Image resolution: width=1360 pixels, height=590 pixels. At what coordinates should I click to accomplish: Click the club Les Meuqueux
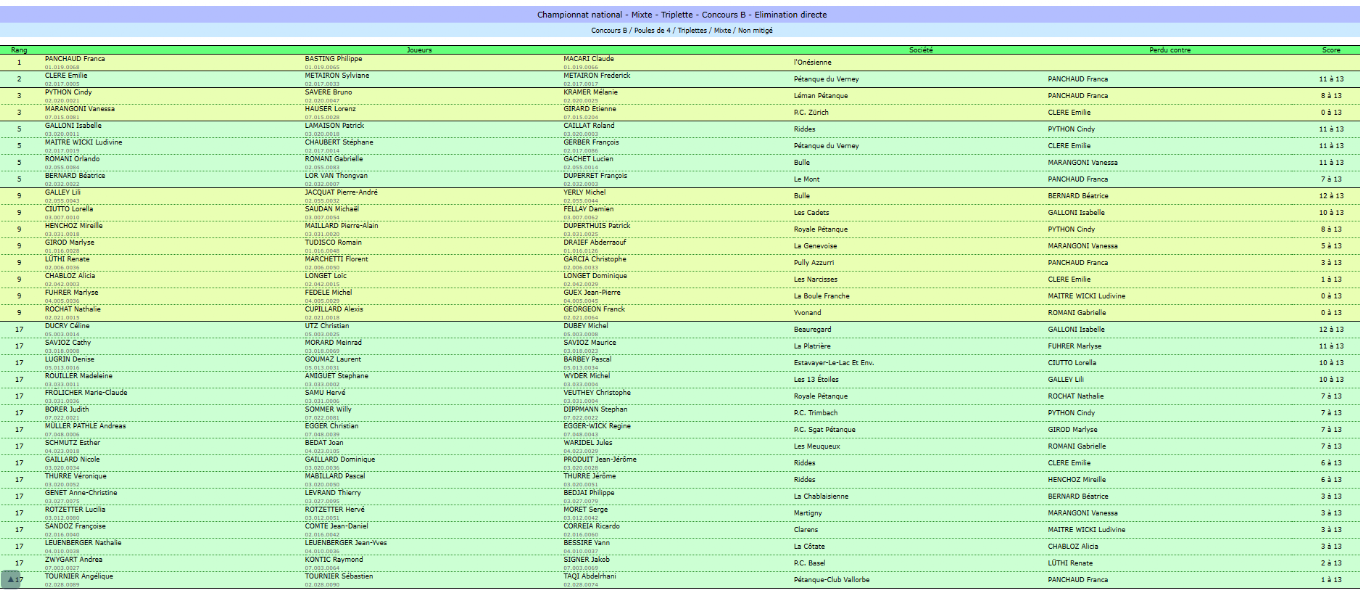(817, 446)
